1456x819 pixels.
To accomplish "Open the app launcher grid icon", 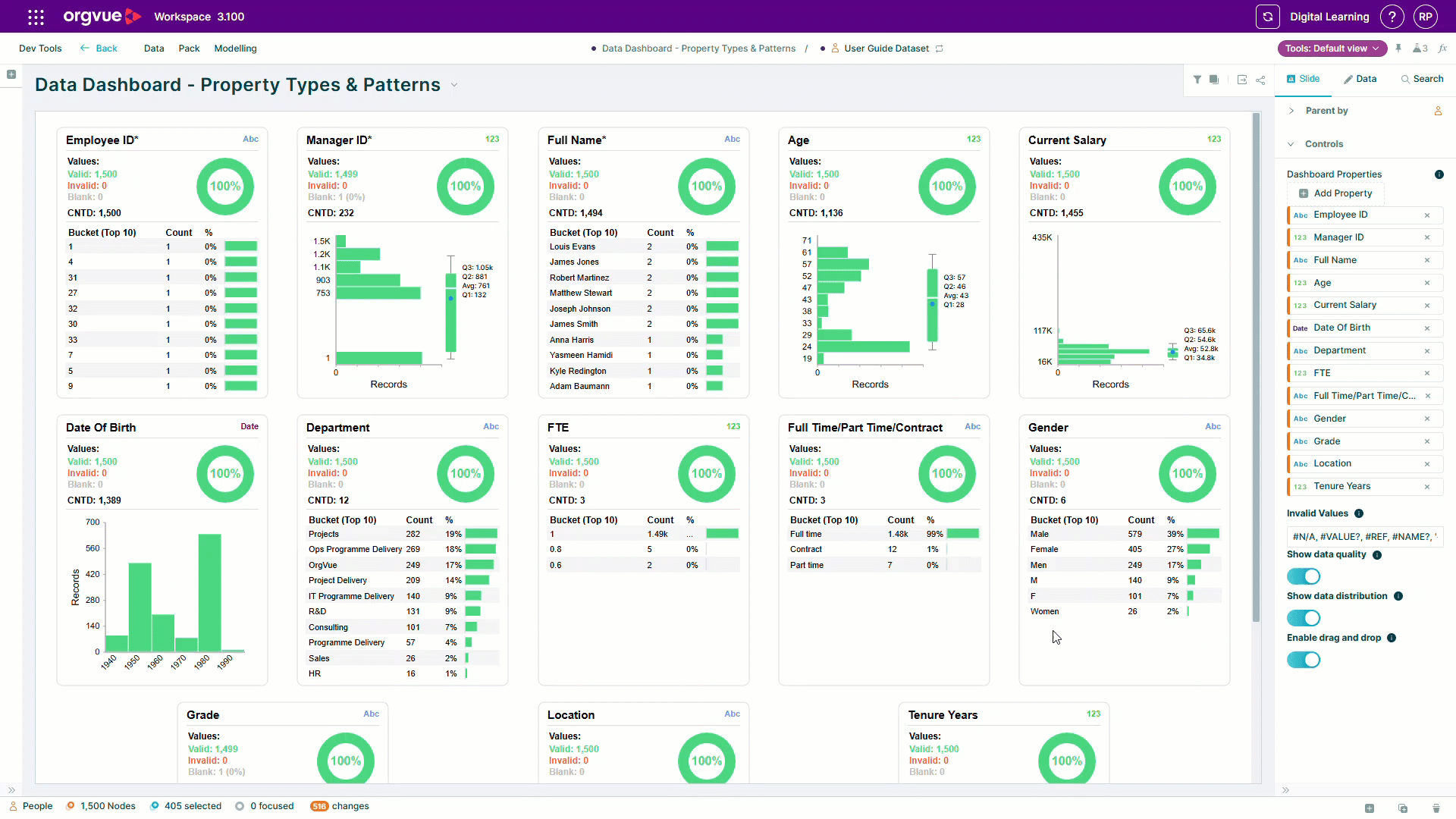I will tap(36, 17).
